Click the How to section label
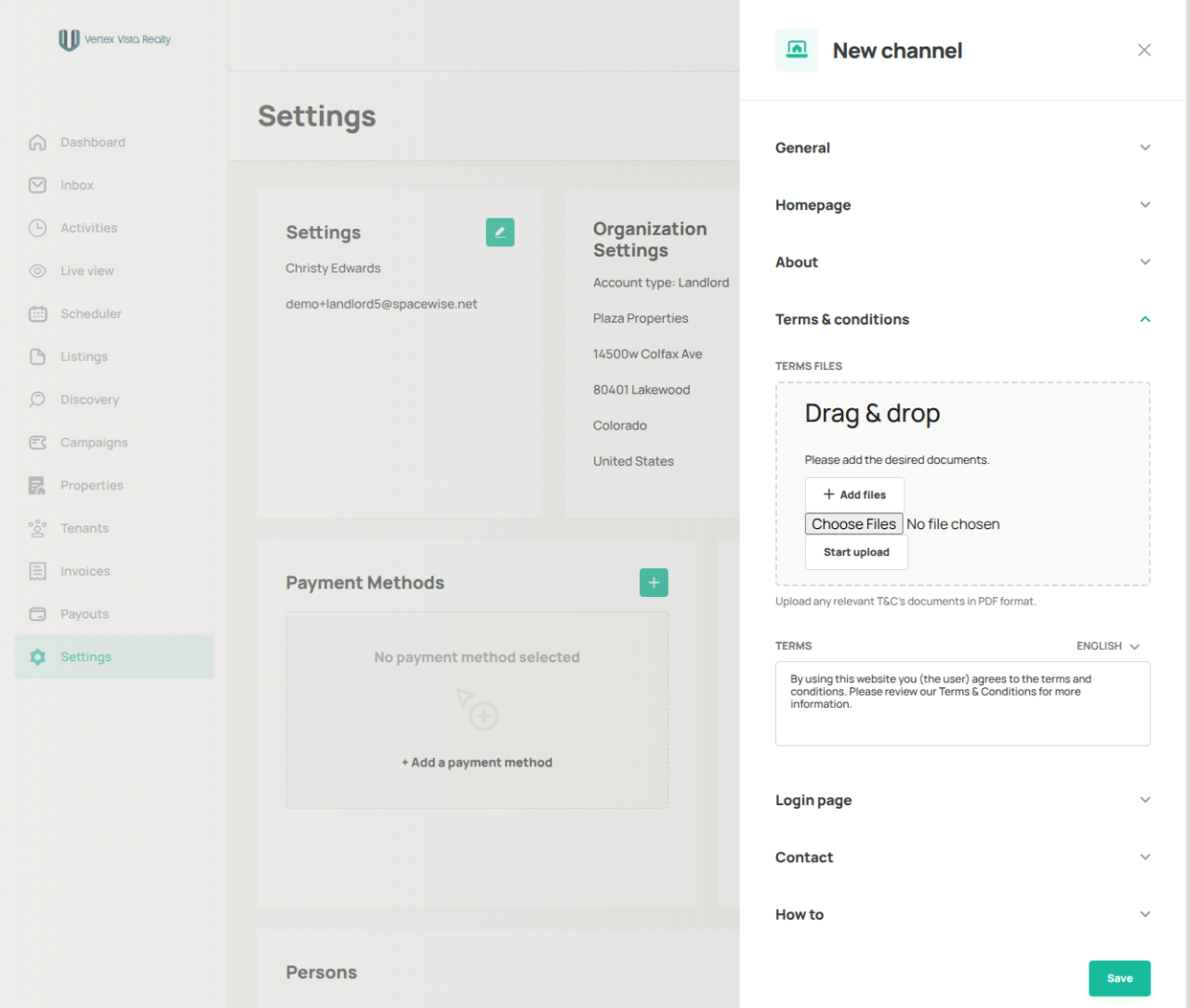The image size is (1190, 1008). click(x=800, y=914)
